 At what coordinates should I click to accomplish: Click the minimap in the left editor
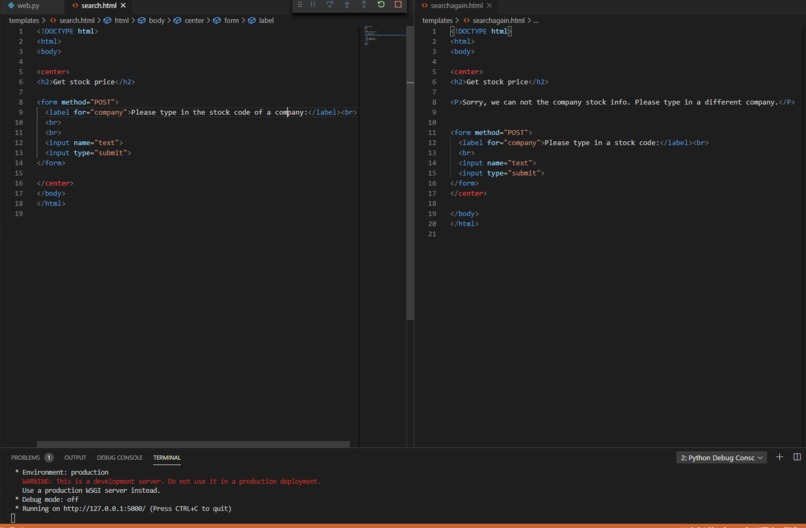tap(383, 36)
